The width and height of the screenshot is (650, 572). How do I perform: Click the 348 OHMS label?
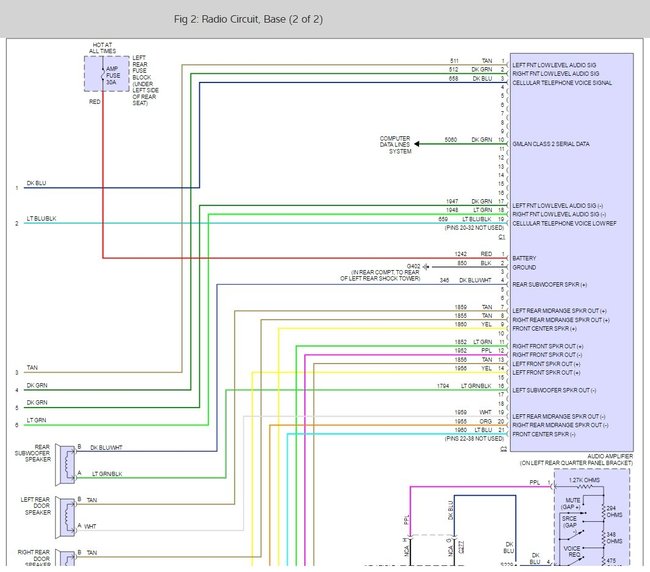pos(614,538)
